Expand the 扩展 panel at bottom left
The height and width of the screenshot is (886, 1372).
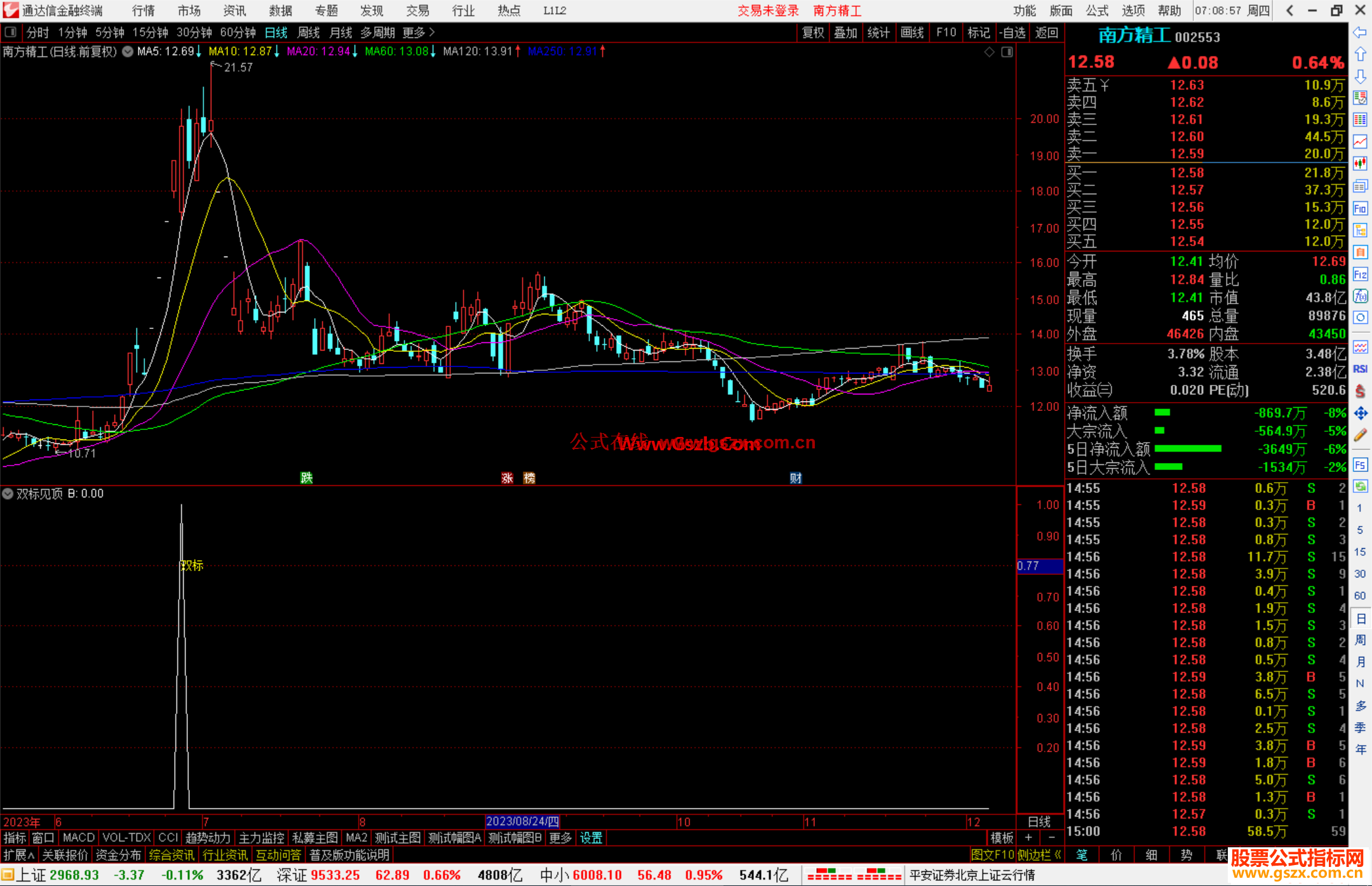pos(18,855)
